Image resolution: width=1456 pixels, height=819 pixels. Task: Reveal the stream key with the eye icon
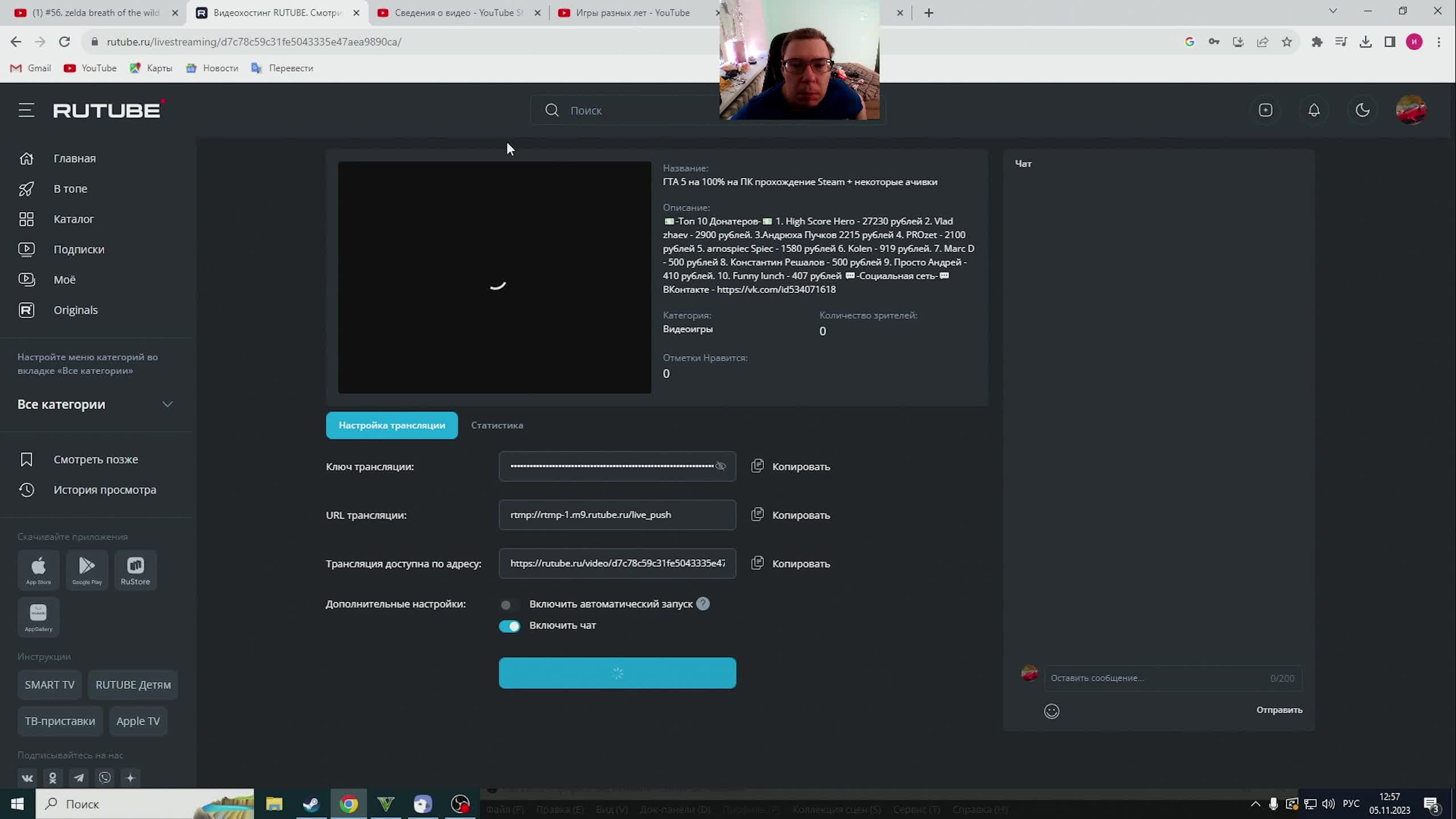pyautogui.click(x=721, y=466)
